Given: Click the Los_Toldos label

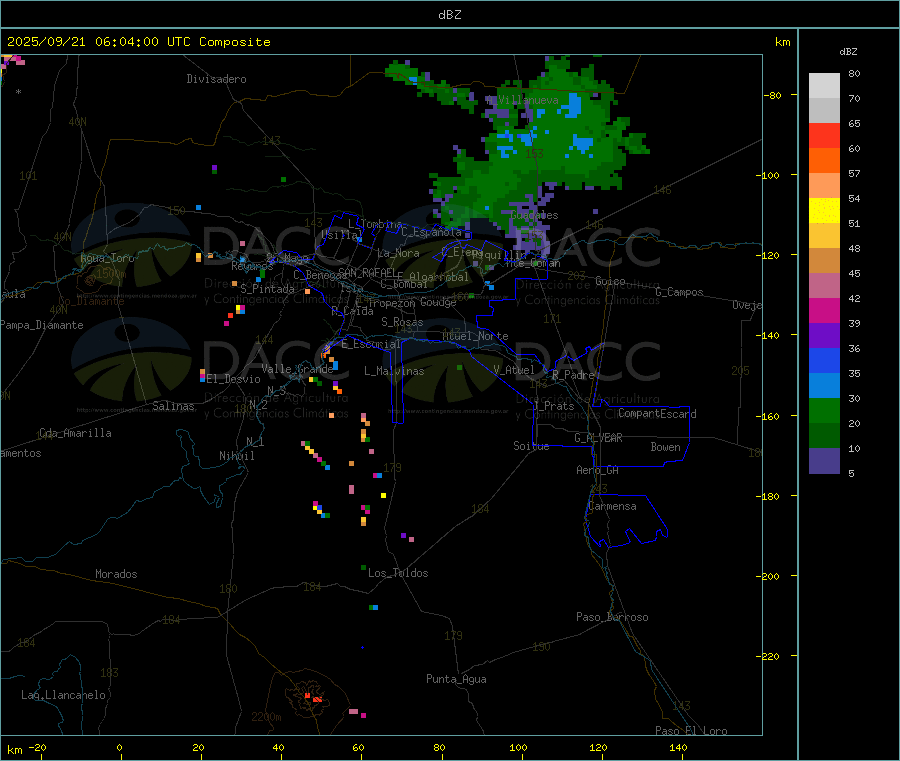Looking at the screenshot, I should click(x=398, y=573).
